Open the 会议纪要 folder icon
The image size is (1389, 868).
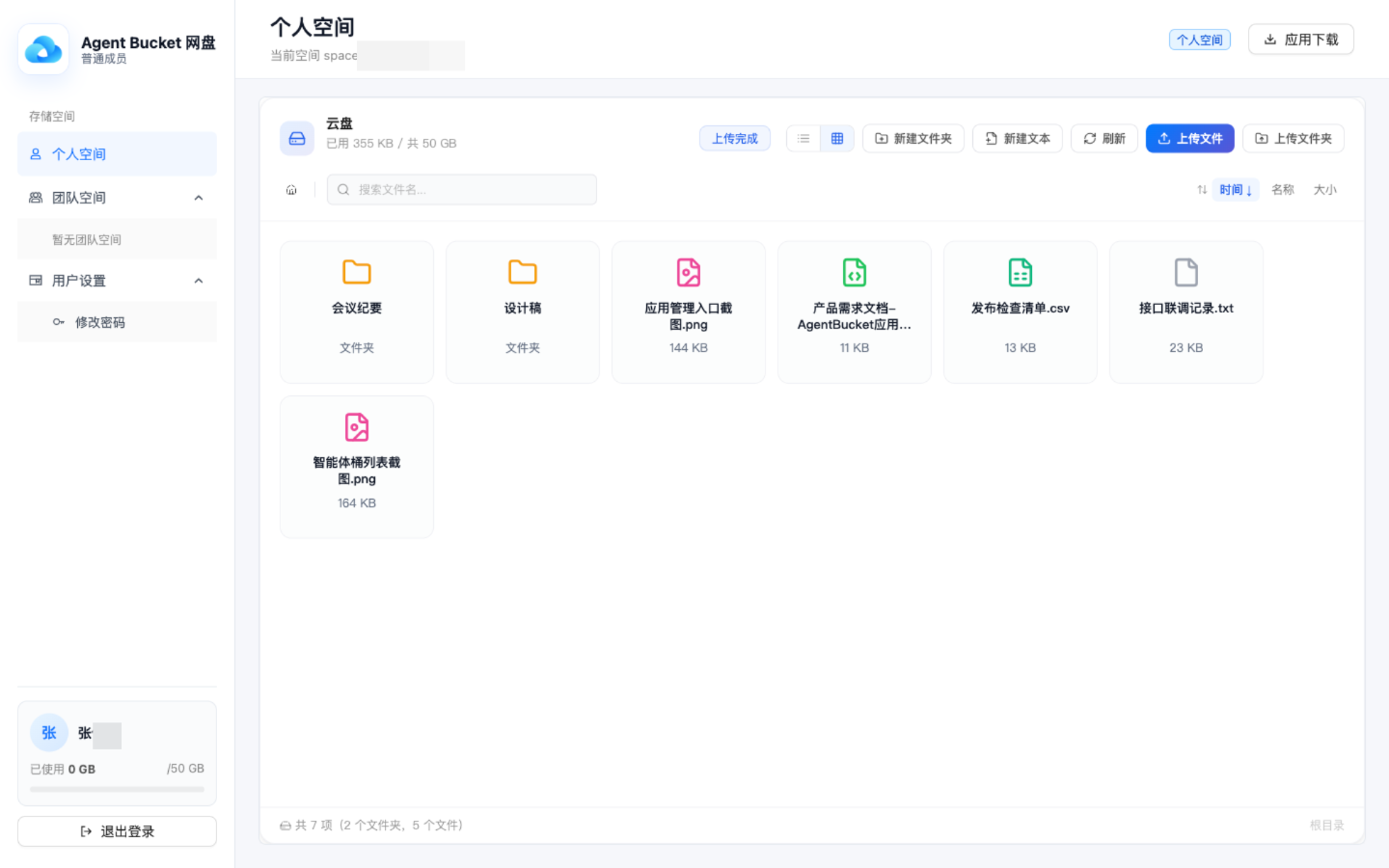(x=357, y=272)
